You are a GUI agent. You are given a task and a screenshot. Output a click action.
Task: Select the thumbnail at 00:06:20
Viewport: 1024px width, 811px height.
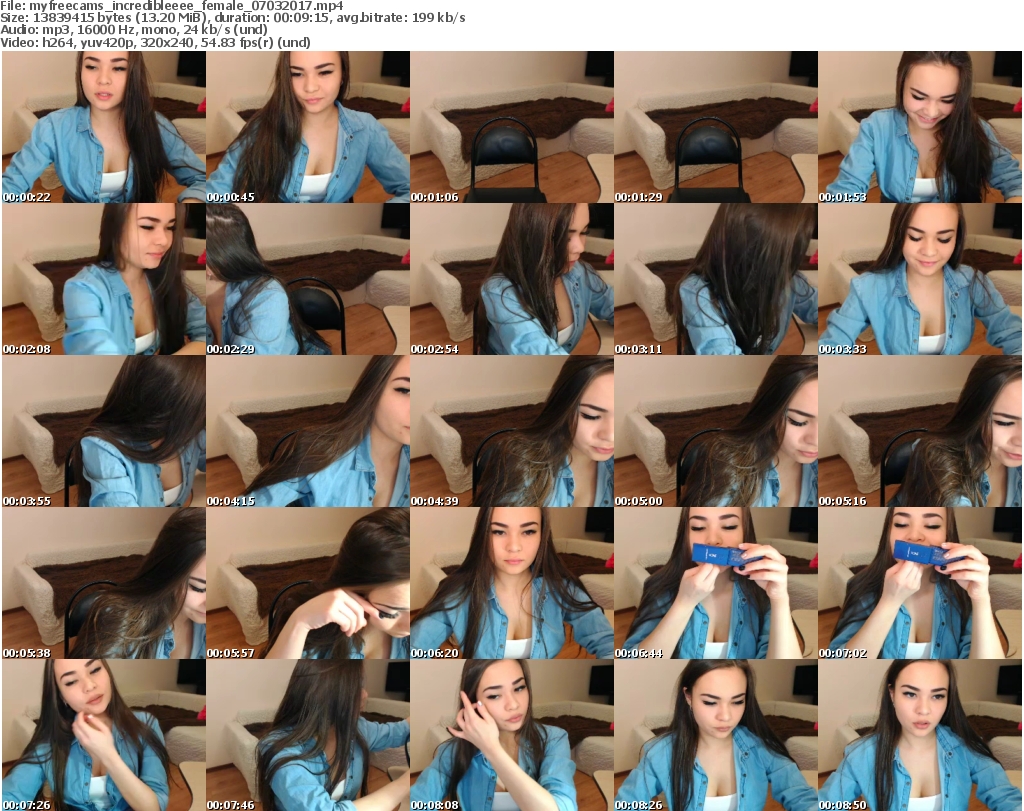[x=512, y=583]
